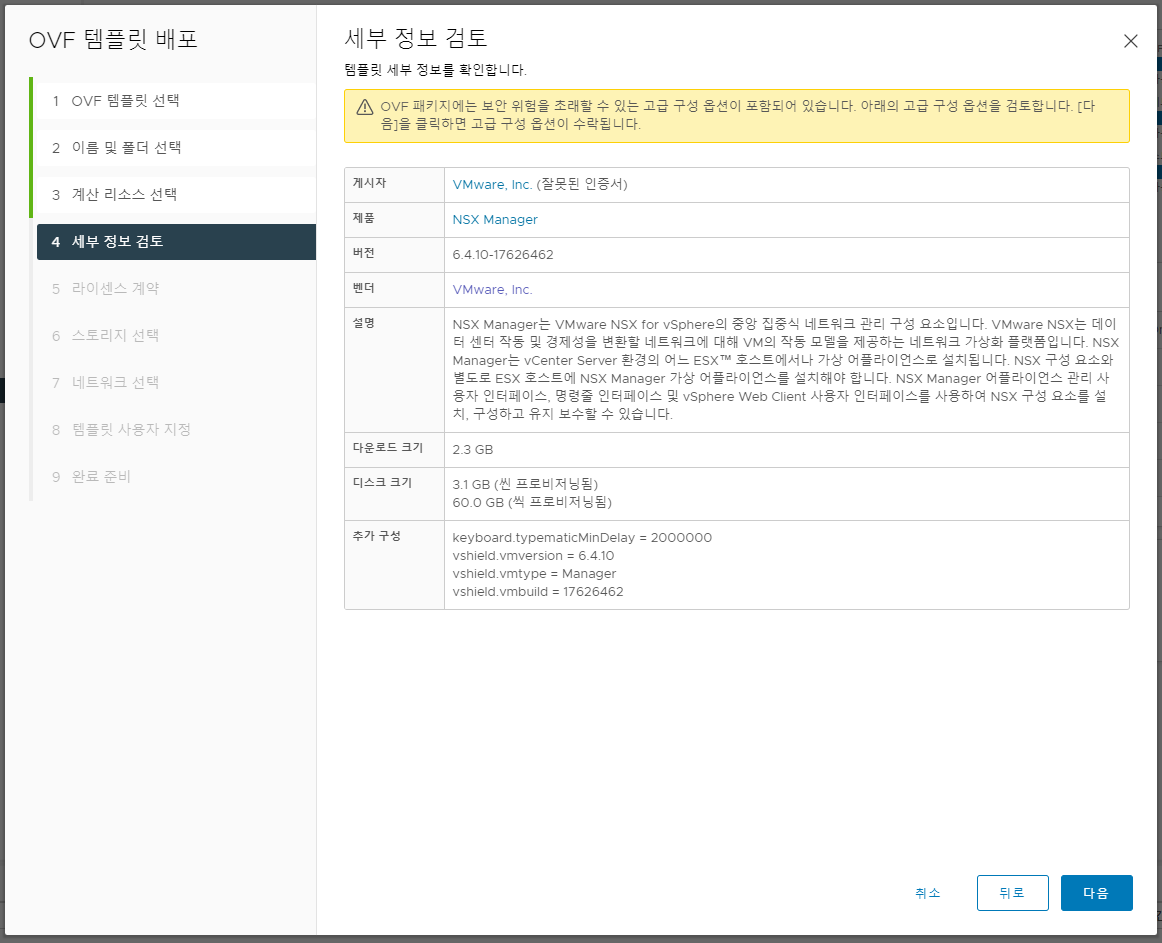Image resolution: width=1162 pixels, height=943 pixels.
Task: Click vshield.vmtype = Manager line
Action: [x=534, y=574]
